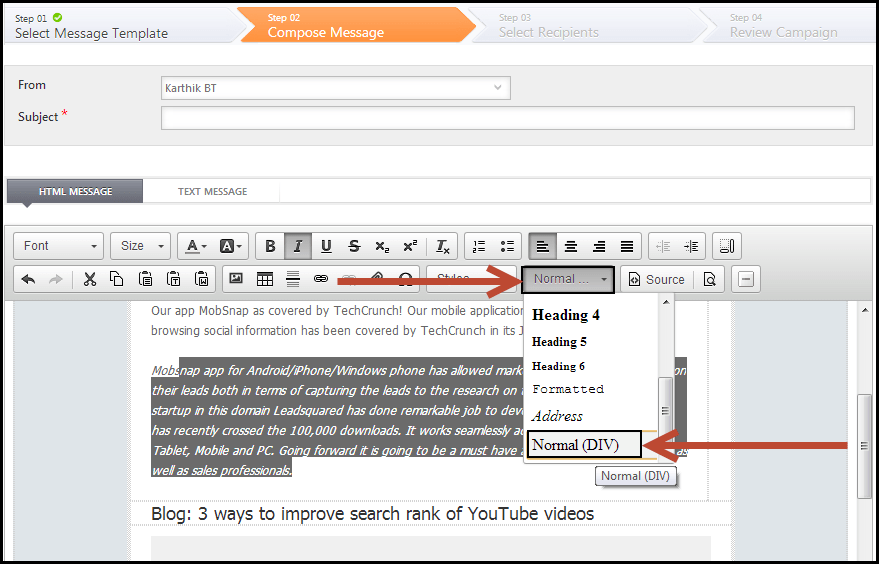Choose Normal (DIV) format
The width and height of the screenshot is (879, 564).
(584, 445)
